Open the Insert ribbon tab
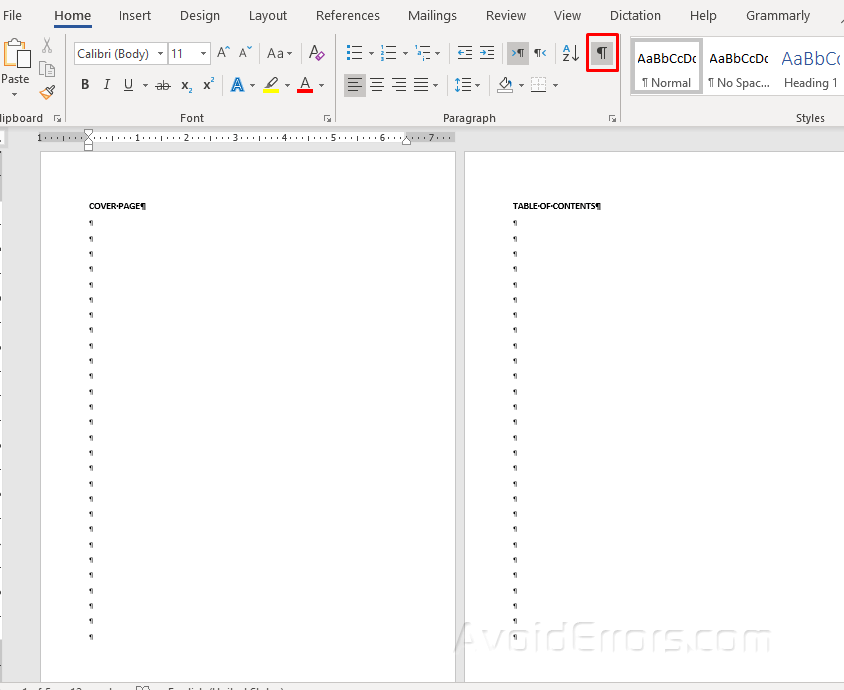 click(x=135, y=16)
